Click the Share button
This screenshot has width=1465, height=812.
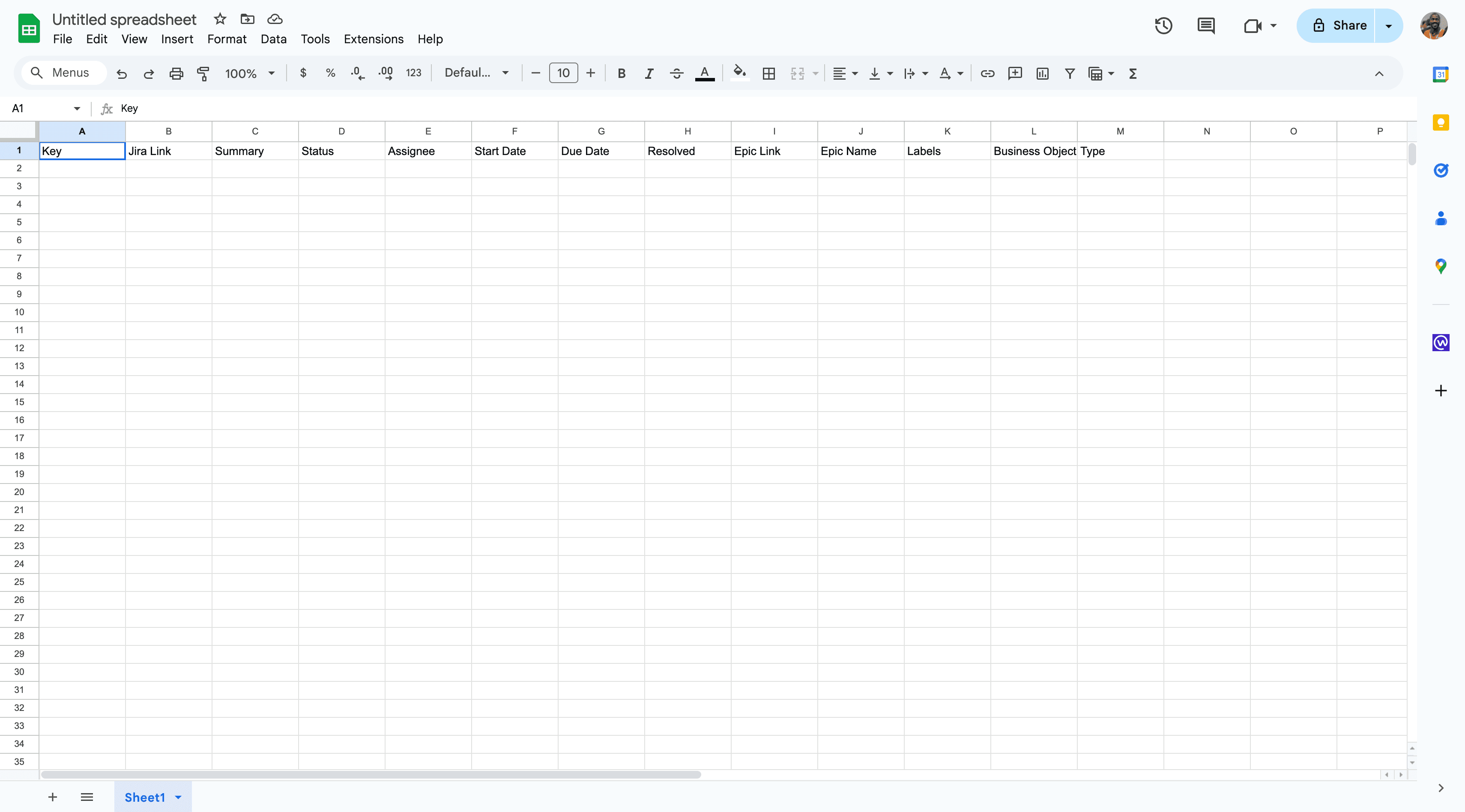click(x=1336, y=26)
